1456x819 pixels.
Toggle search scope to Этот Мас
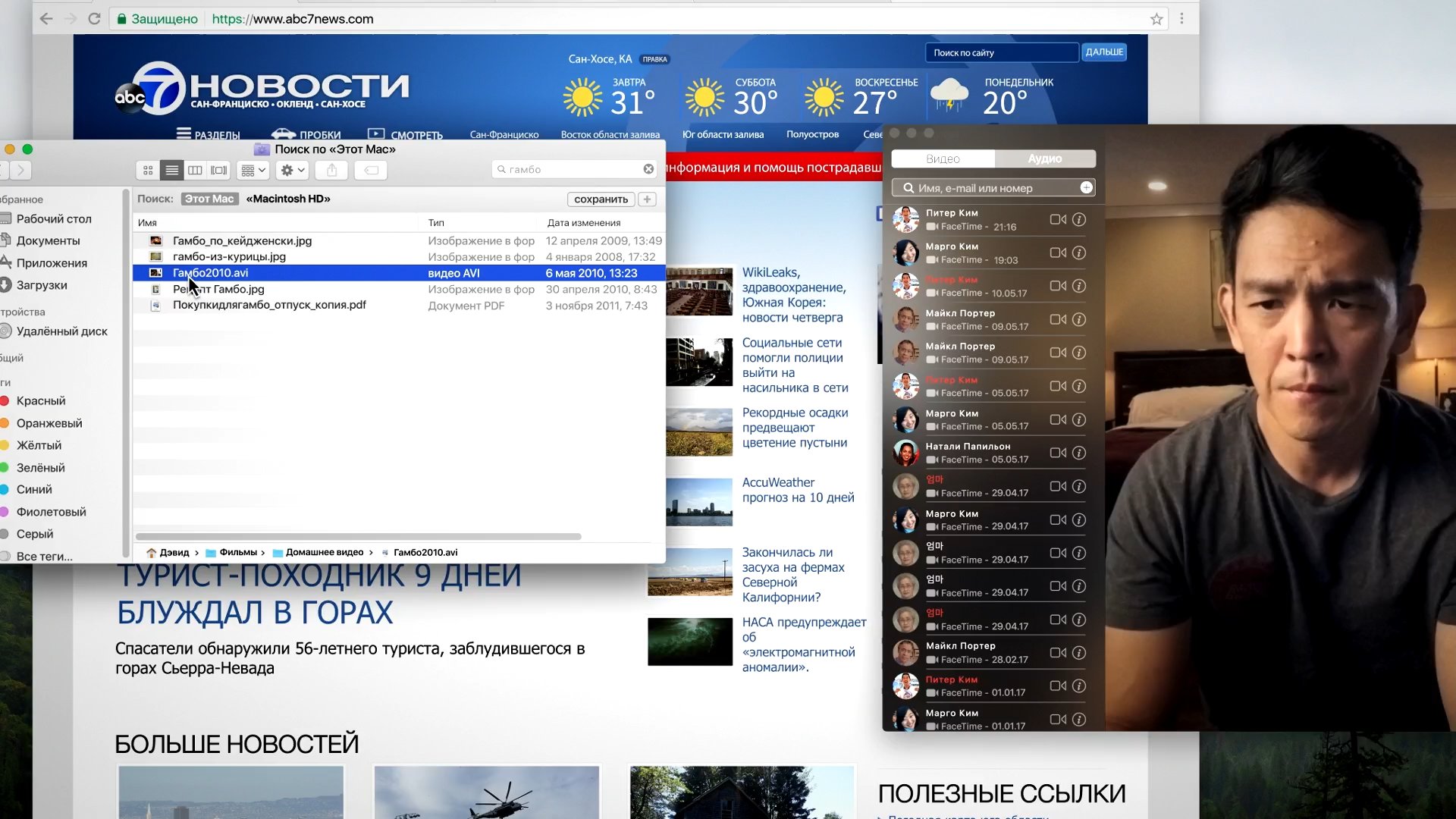click(209, 199)
